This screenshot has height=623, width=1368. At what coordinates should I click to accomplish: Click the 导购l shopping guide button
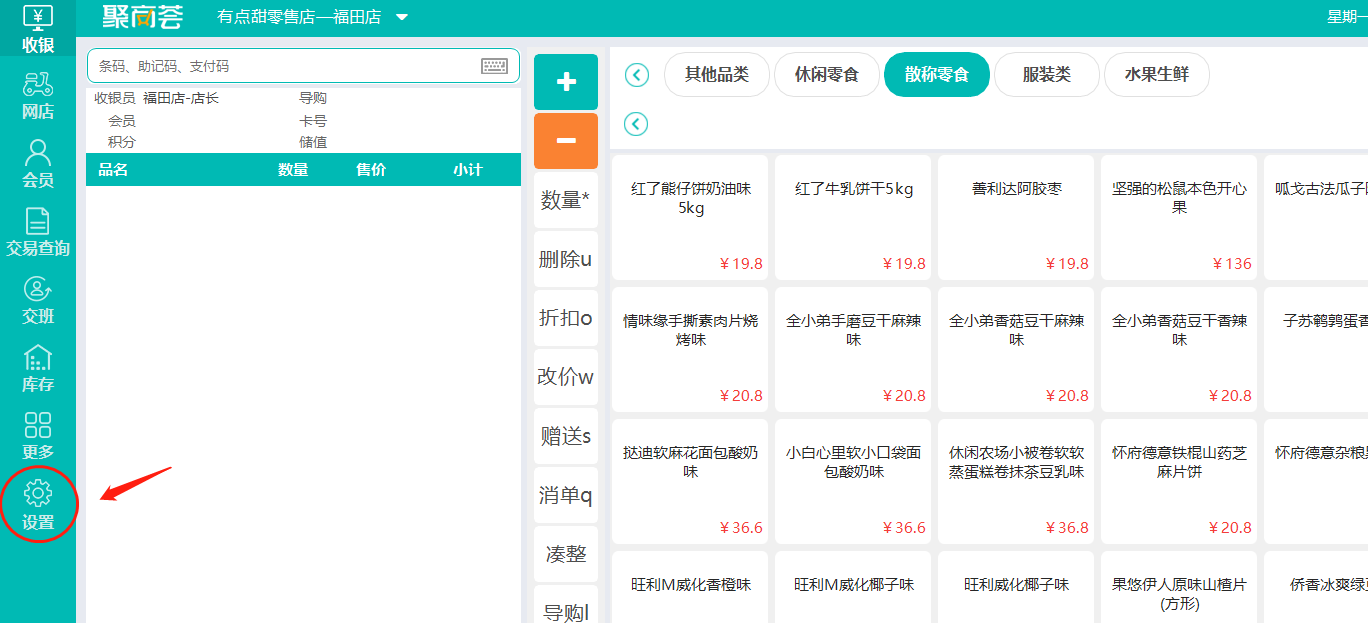point(566,604)
